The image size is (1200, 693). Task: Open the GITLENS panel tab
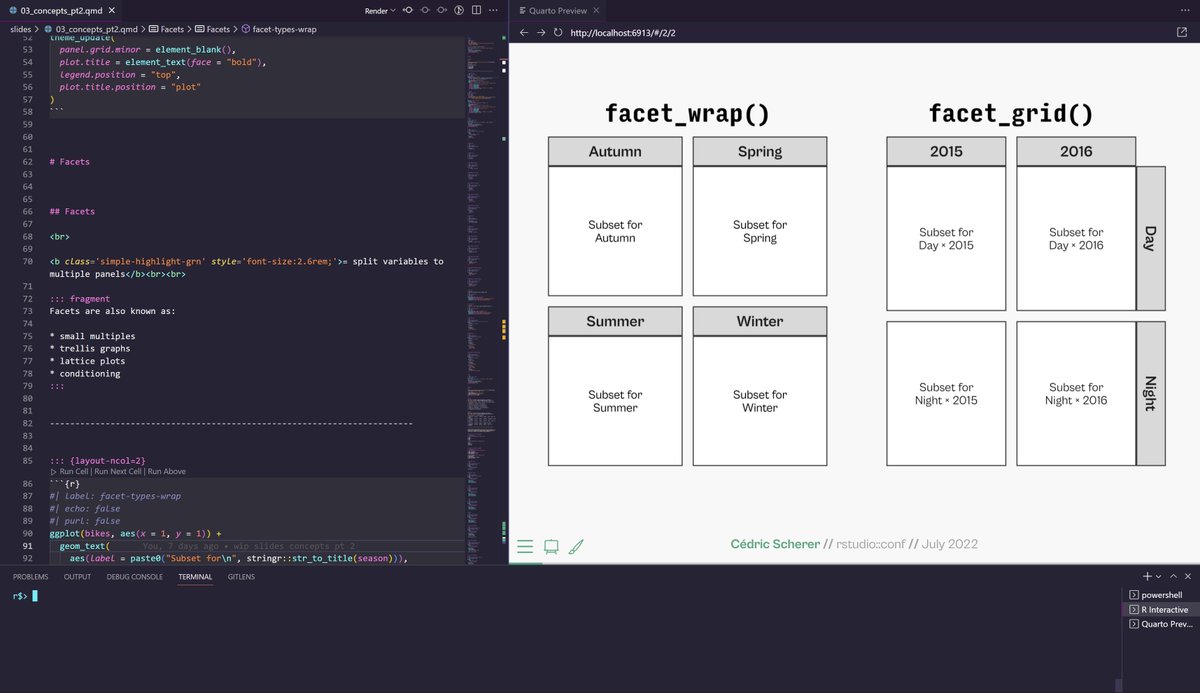241,576
